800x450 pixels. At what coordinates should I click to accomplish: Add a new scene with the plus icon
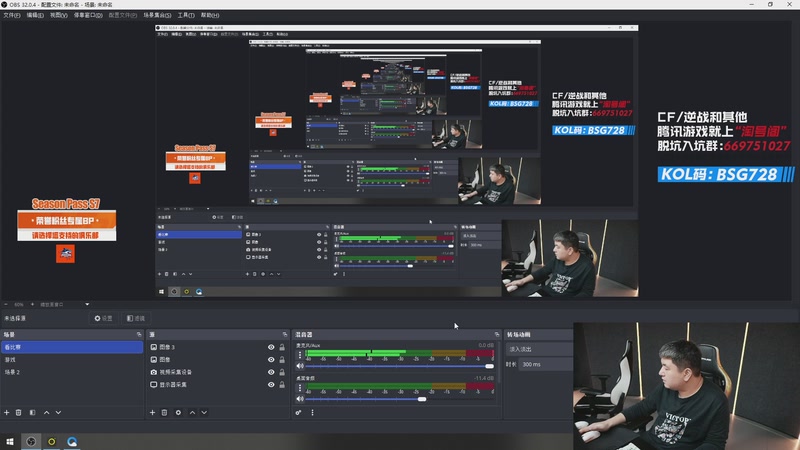tap(7, 412)
